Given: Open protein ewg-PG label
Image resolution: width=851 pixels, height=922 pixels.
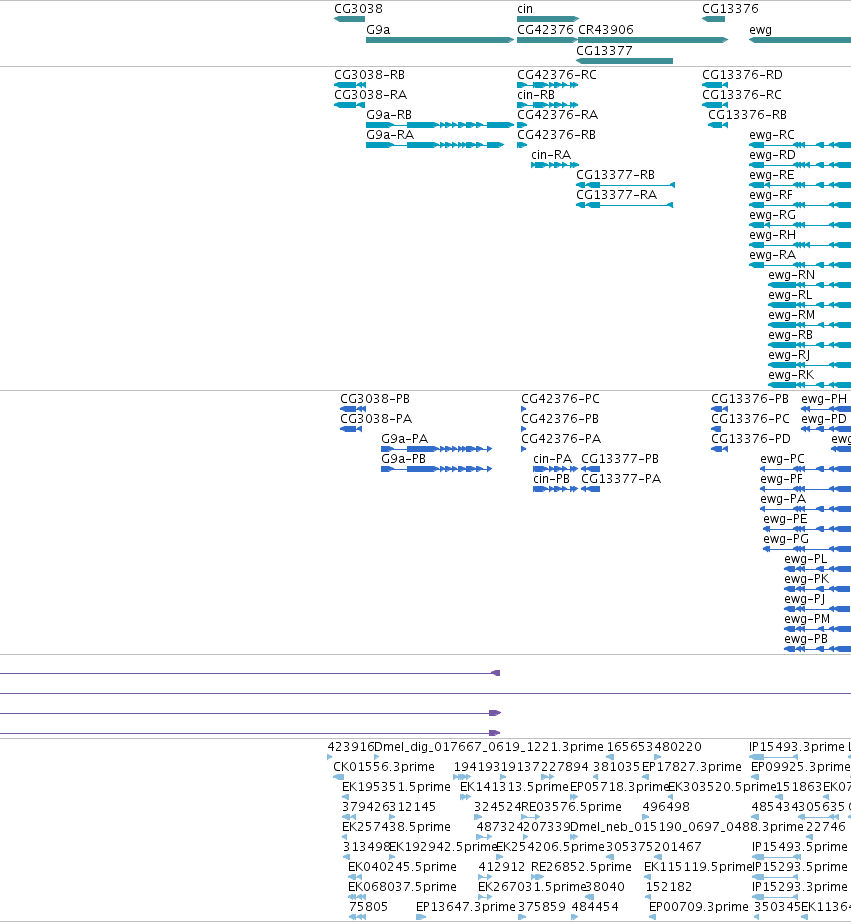Looking at the screenshot, I should (786, 539).
